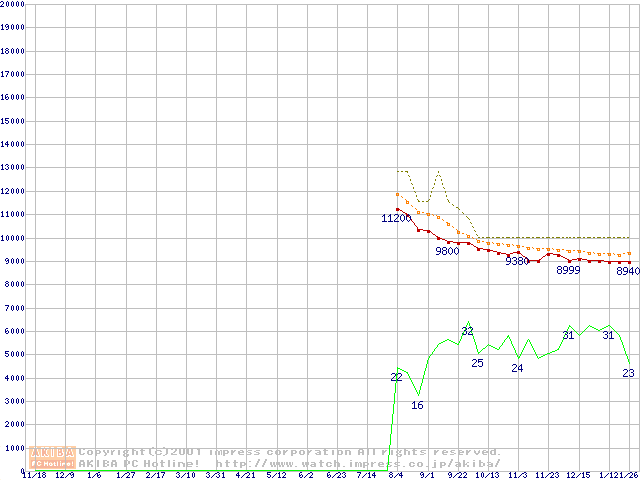Click the 20000 value on the y-axis
This screenshot has width=640, height=480.
click(13, 3)
